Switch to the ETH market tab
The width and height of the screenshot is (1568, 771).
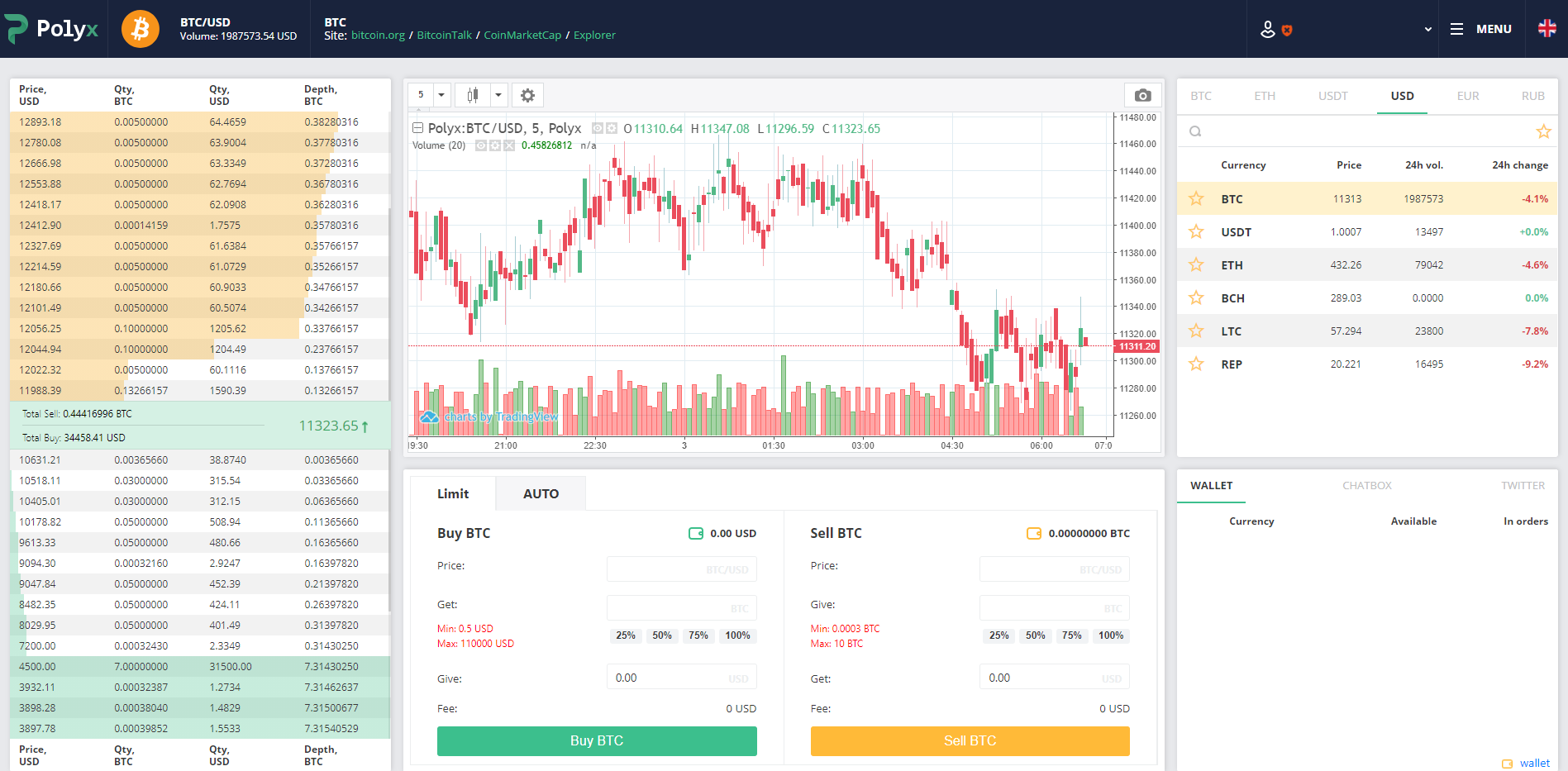coord(1265,96)
